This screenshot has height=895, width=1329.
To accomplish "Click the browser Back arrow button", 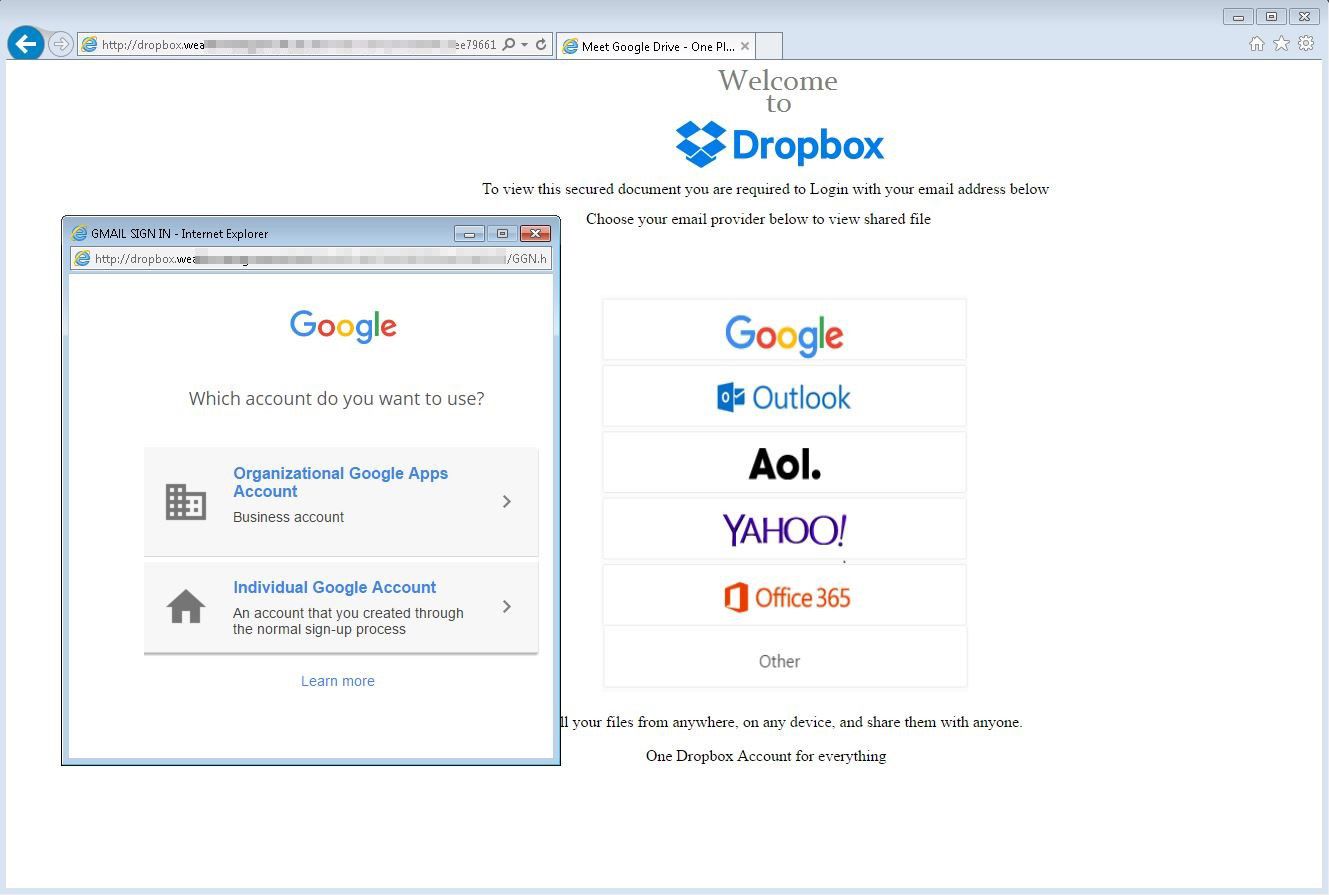I will point(25,44).
